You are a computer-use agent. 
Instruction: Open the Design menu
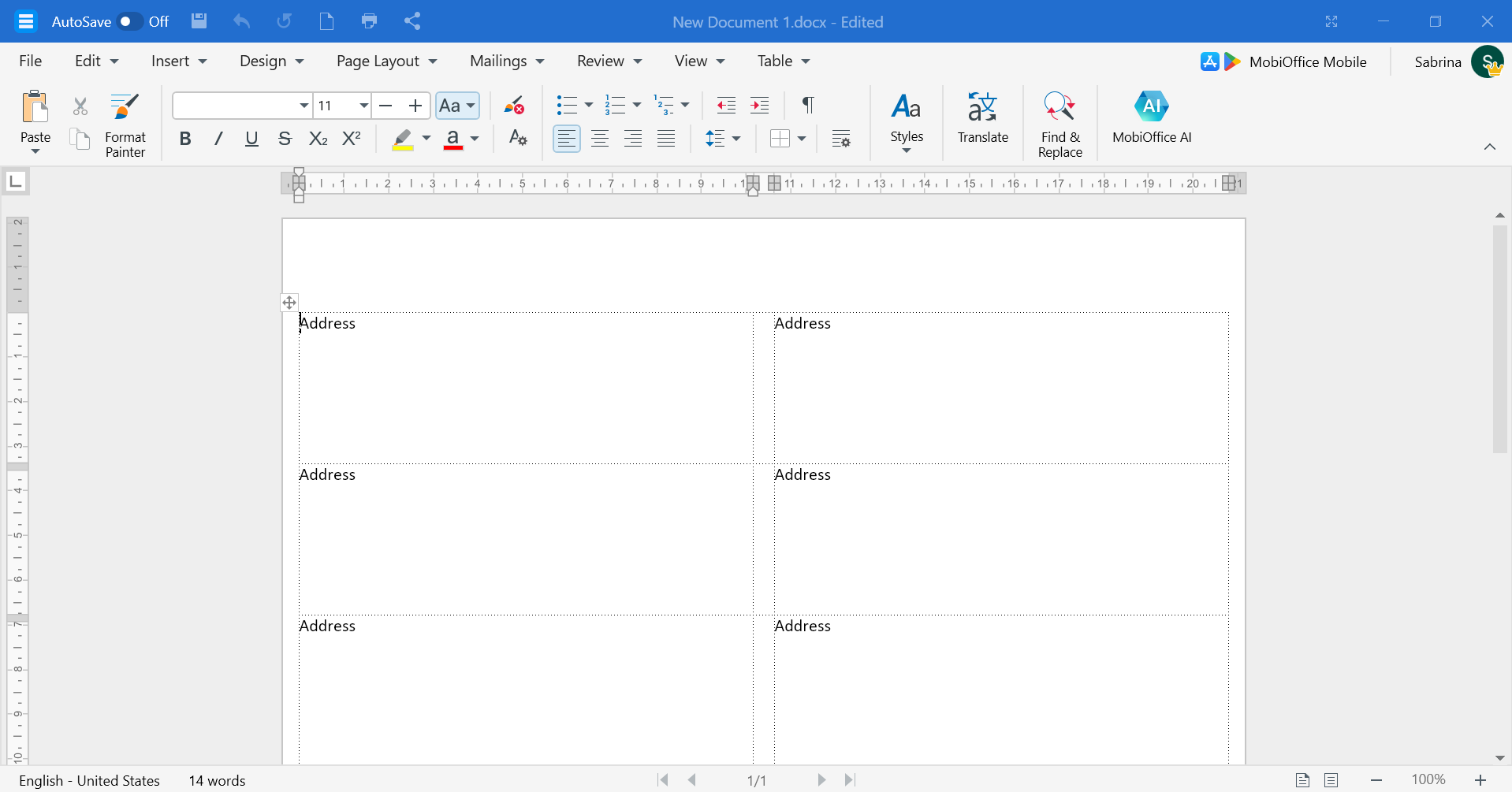pos(272,61)
